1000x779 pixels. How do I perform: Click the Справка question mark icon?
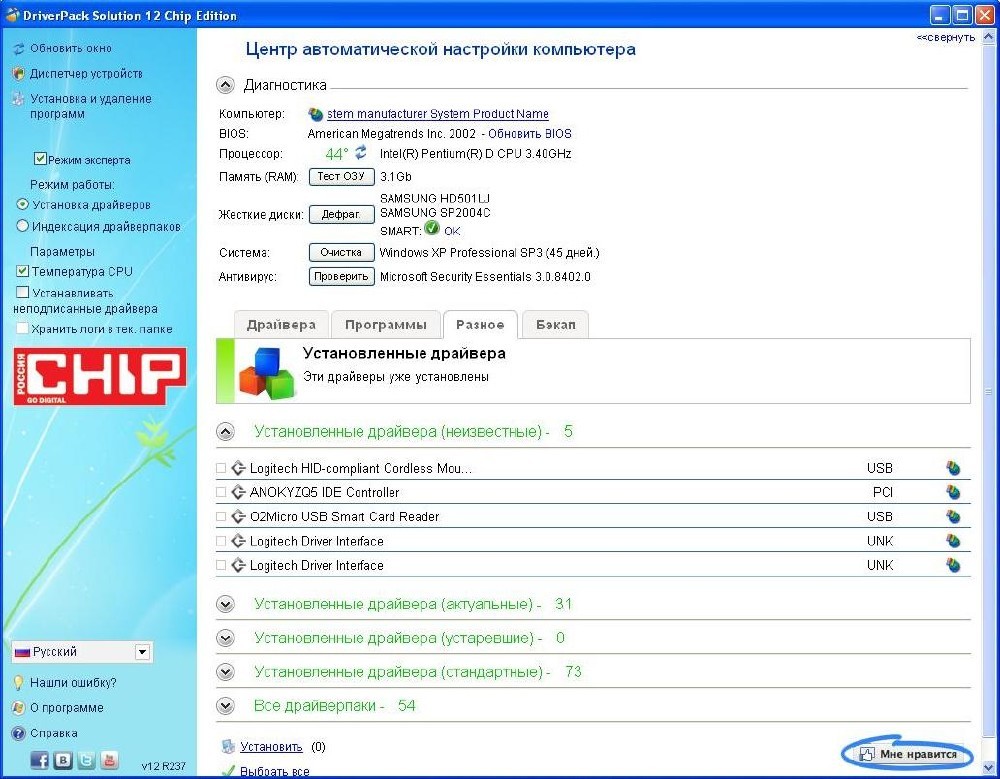(18, 733)
